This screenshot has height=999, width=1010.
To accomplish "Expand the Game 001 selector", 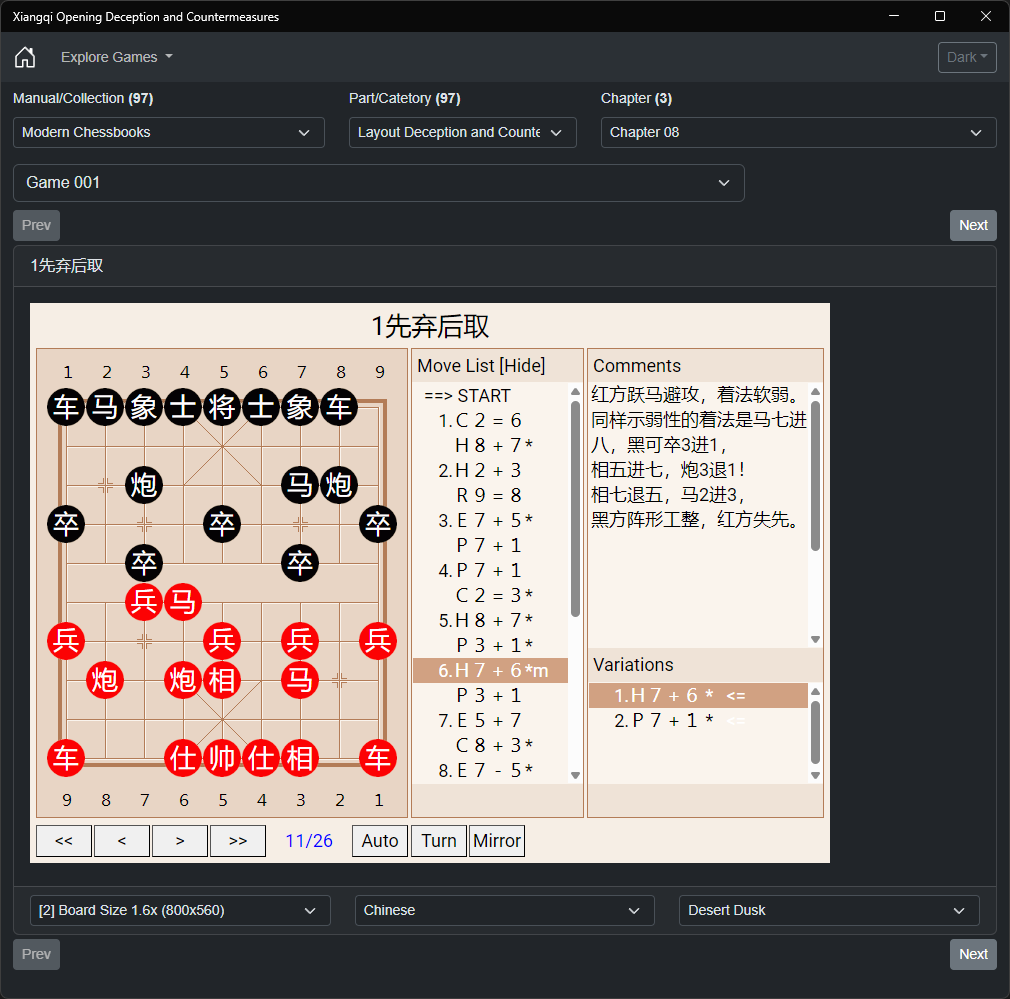I will [379, 183].
